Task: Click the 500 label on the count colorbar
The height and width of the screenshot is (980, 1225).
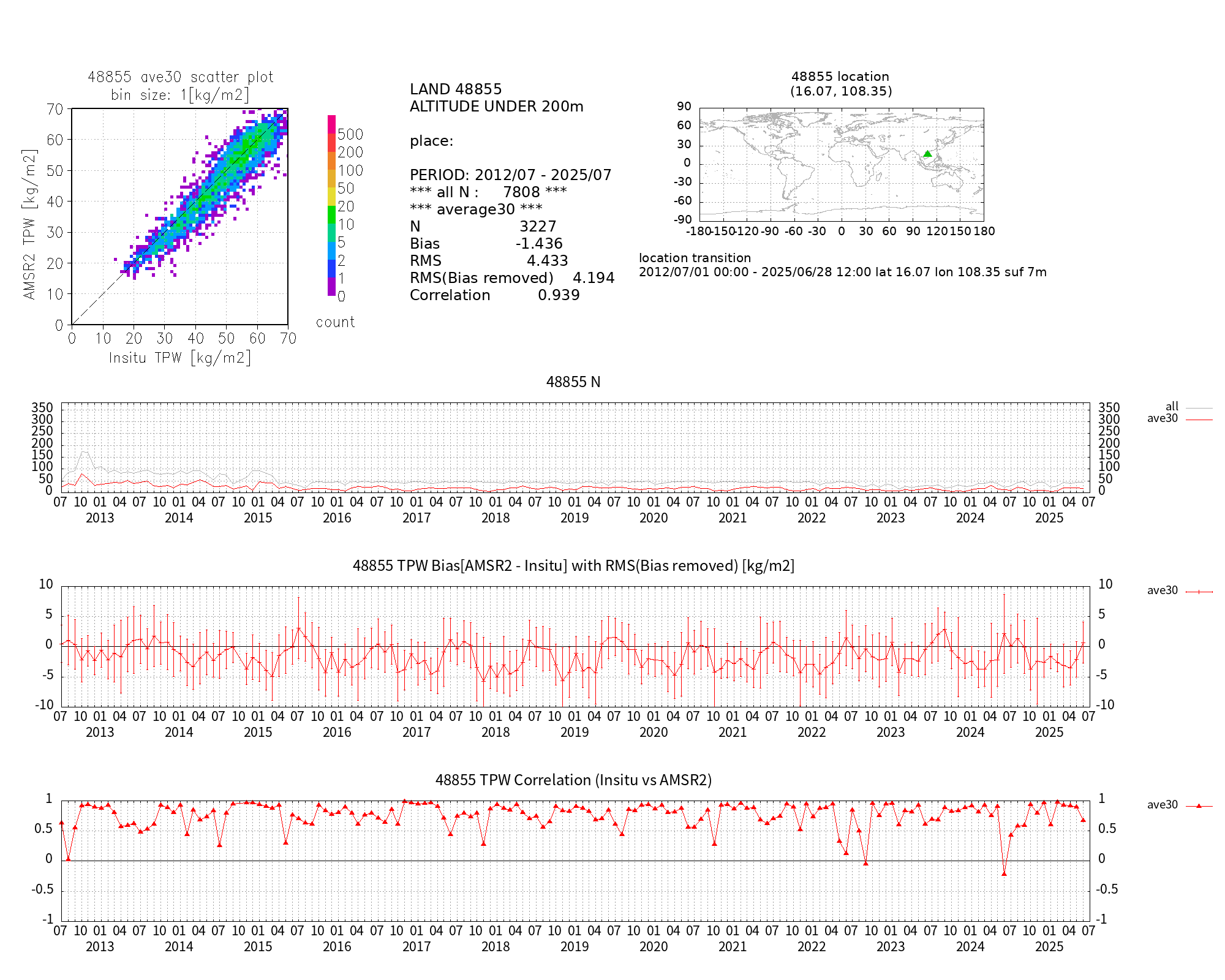Action: tap(350, 135)
